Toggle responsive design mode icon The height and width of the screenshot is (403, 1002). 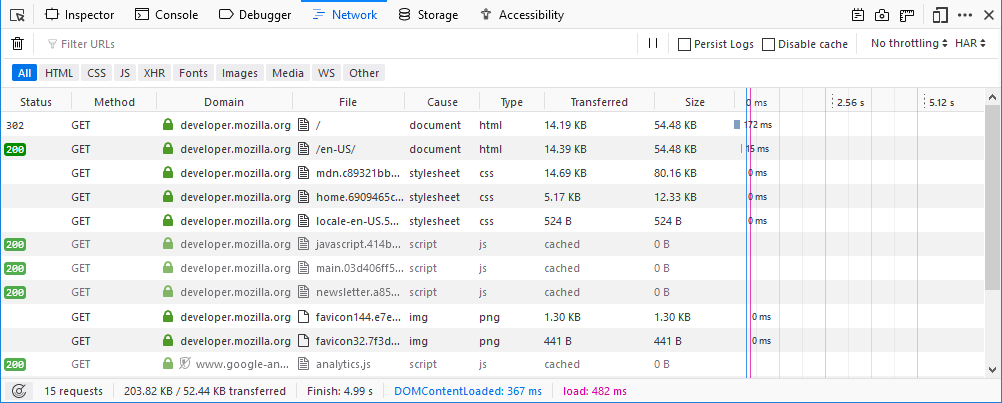939,15
